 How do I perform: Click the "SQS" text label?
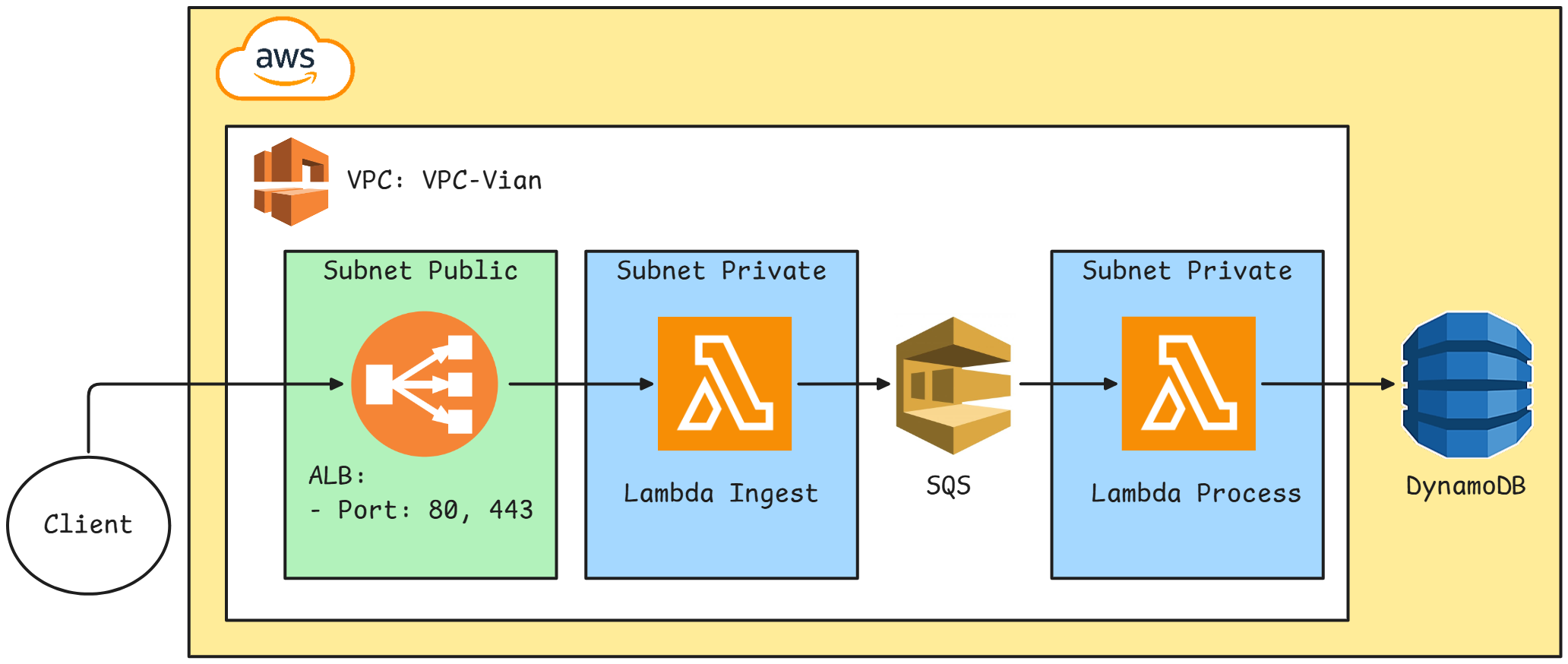pos(948,485)
